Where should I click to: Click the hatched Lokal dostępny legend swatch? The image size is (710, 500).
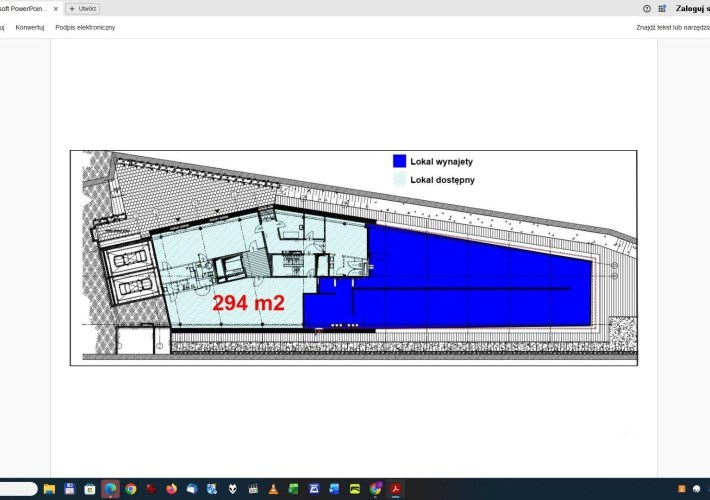point(399,179)
